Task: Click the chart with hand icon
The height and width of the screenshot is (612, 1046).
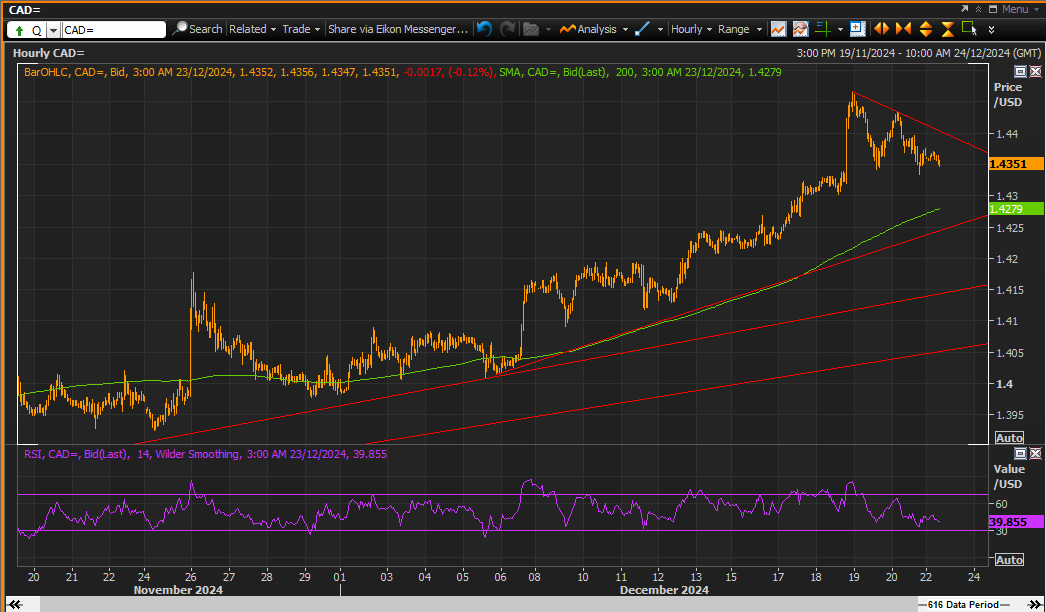Action: [x=801, y=29]
